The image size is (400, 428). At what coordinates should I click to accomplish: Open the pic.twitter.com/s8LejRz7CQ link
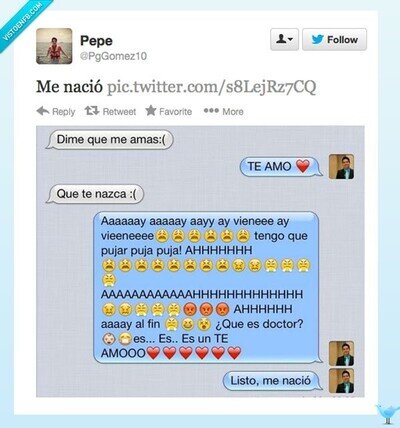[211, 87]
